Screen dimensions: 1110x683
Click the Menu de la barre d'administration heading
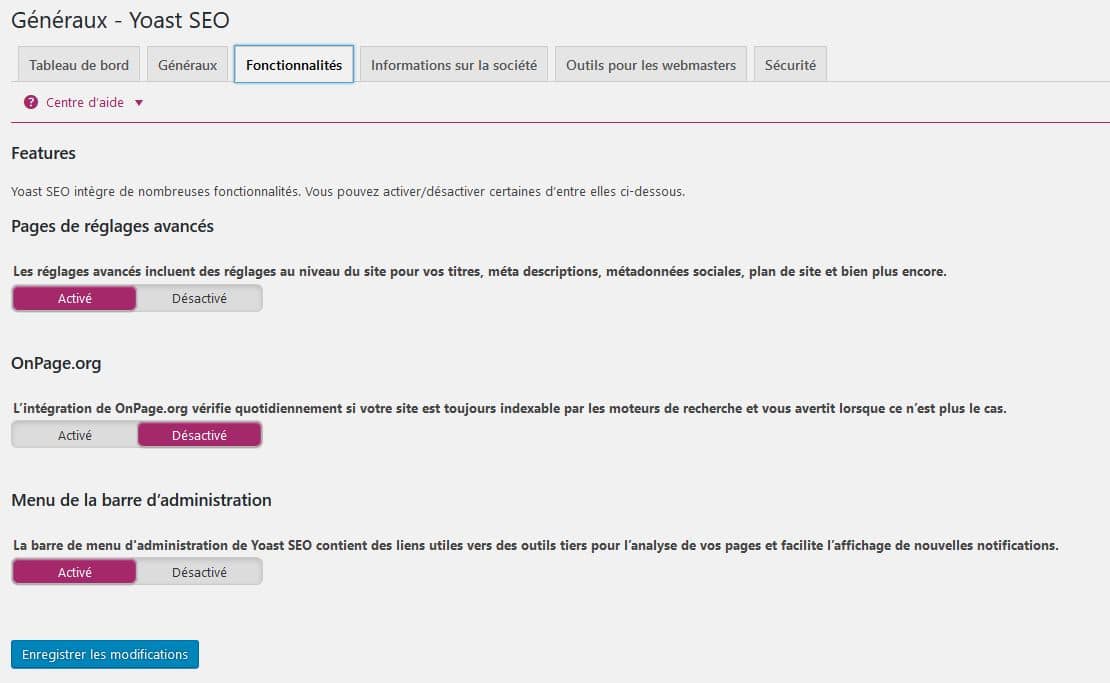pos(142,500)
